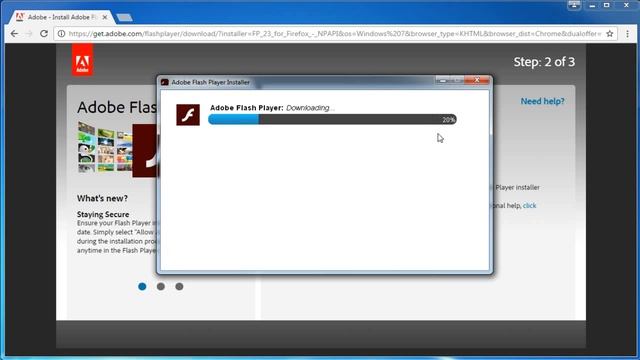The width and height of the screenshot is (640, 360).
Task: Open the Chrome three-dot menu
Action: click(627, 34)
